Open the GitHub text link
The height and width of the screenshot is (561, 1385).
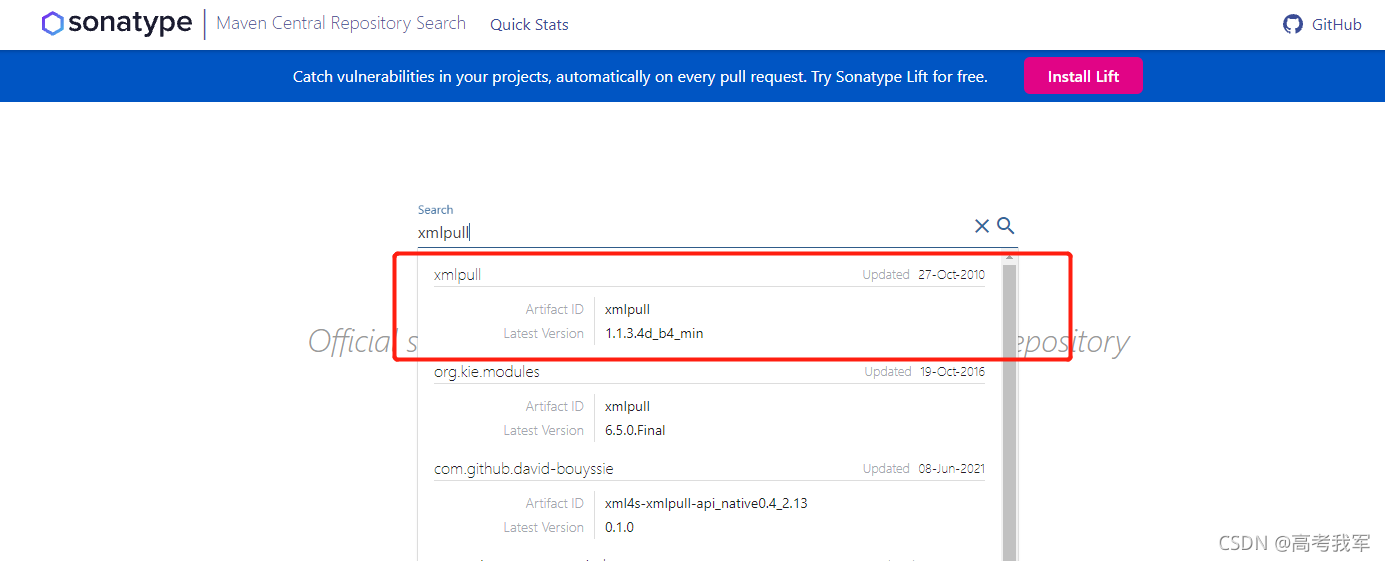click(1336, 25)
